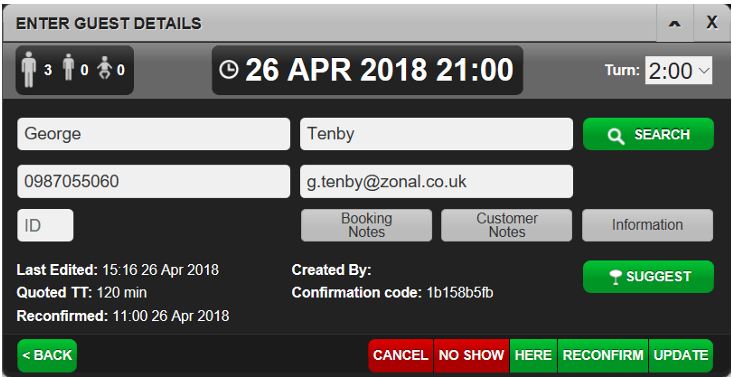Click the table icon on Suggest button
Viewport: 732px width, 377px height.
[616, 277]
